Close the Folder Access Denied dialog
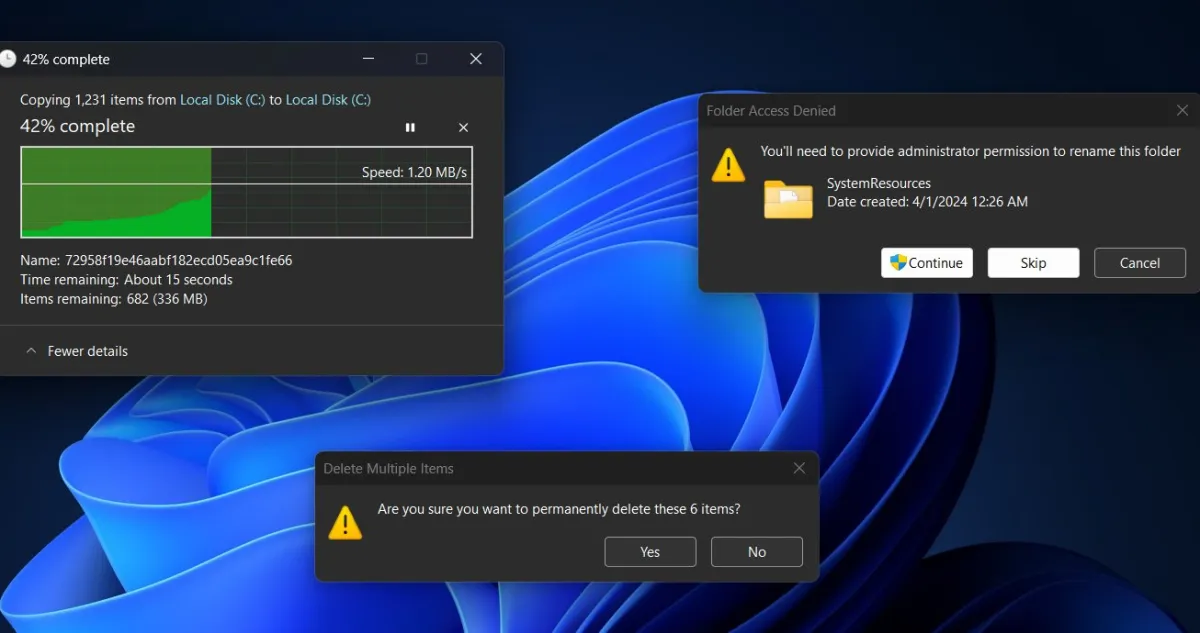The height and width of the screenshot is (633, 1200). pos(1181,110)
